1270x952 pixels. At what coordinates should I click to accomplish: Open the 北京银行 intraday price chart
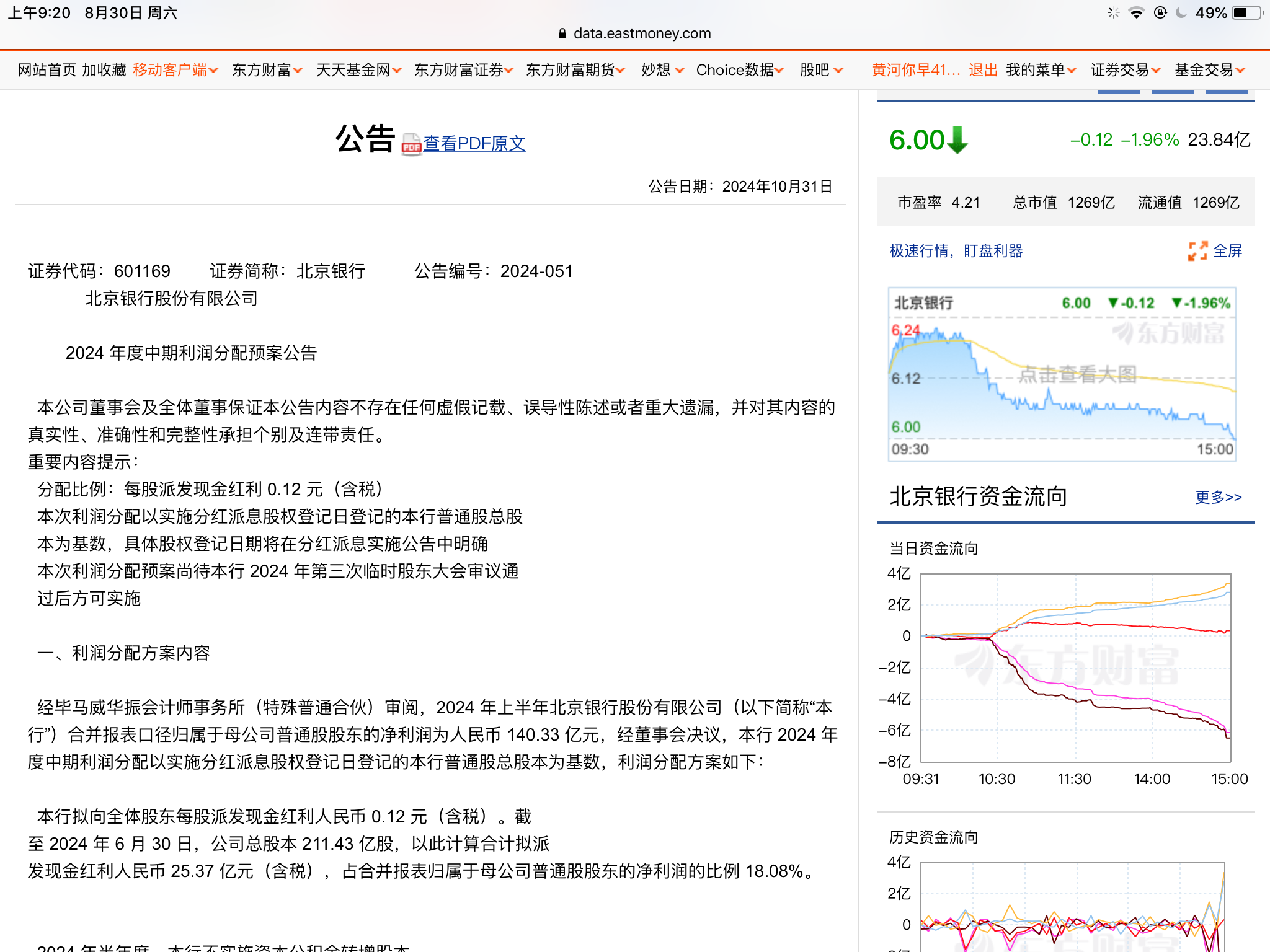tap(1062, 374)
